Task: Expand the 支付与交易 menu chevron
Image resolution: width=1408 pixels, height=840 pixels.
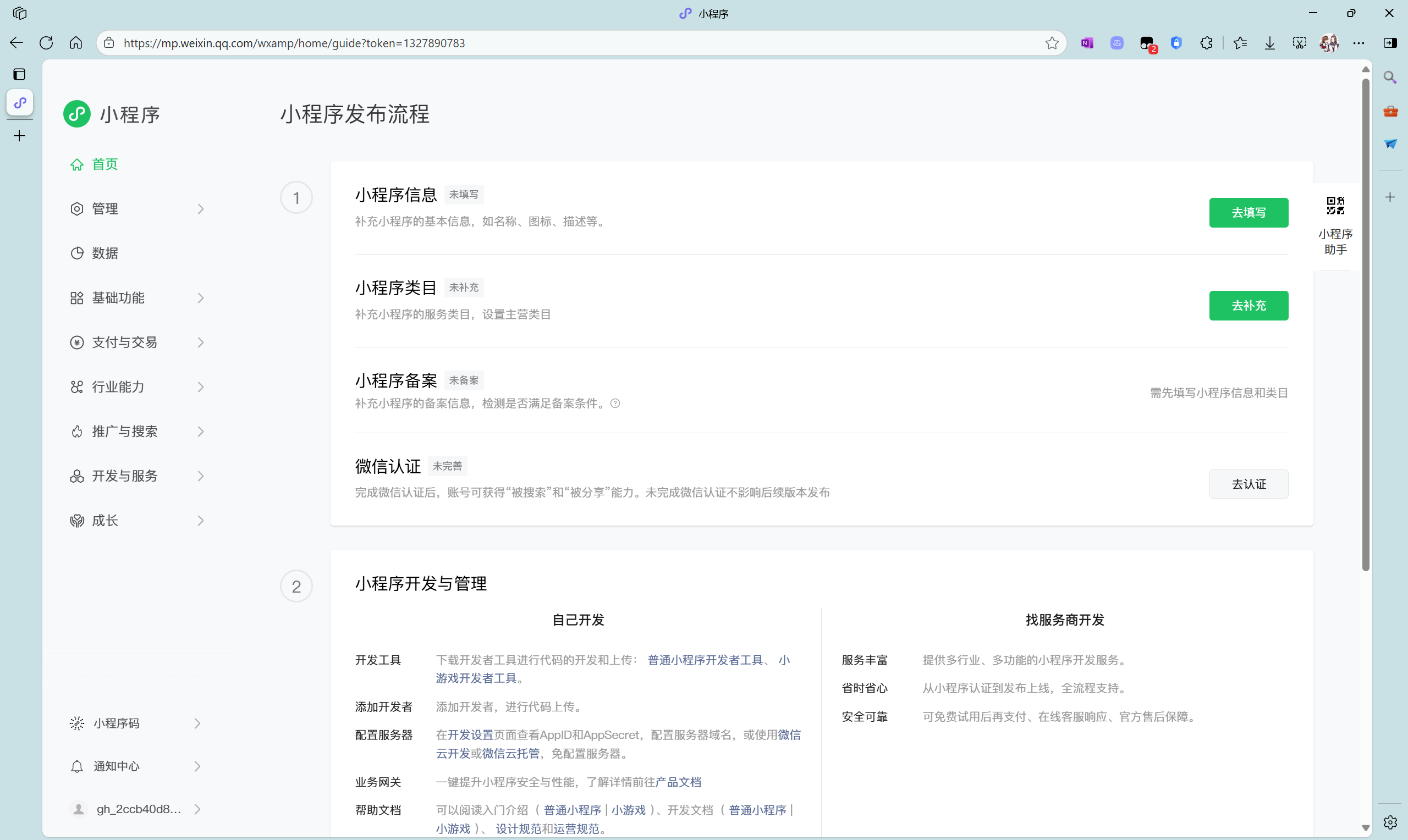Action: point(200,342)
